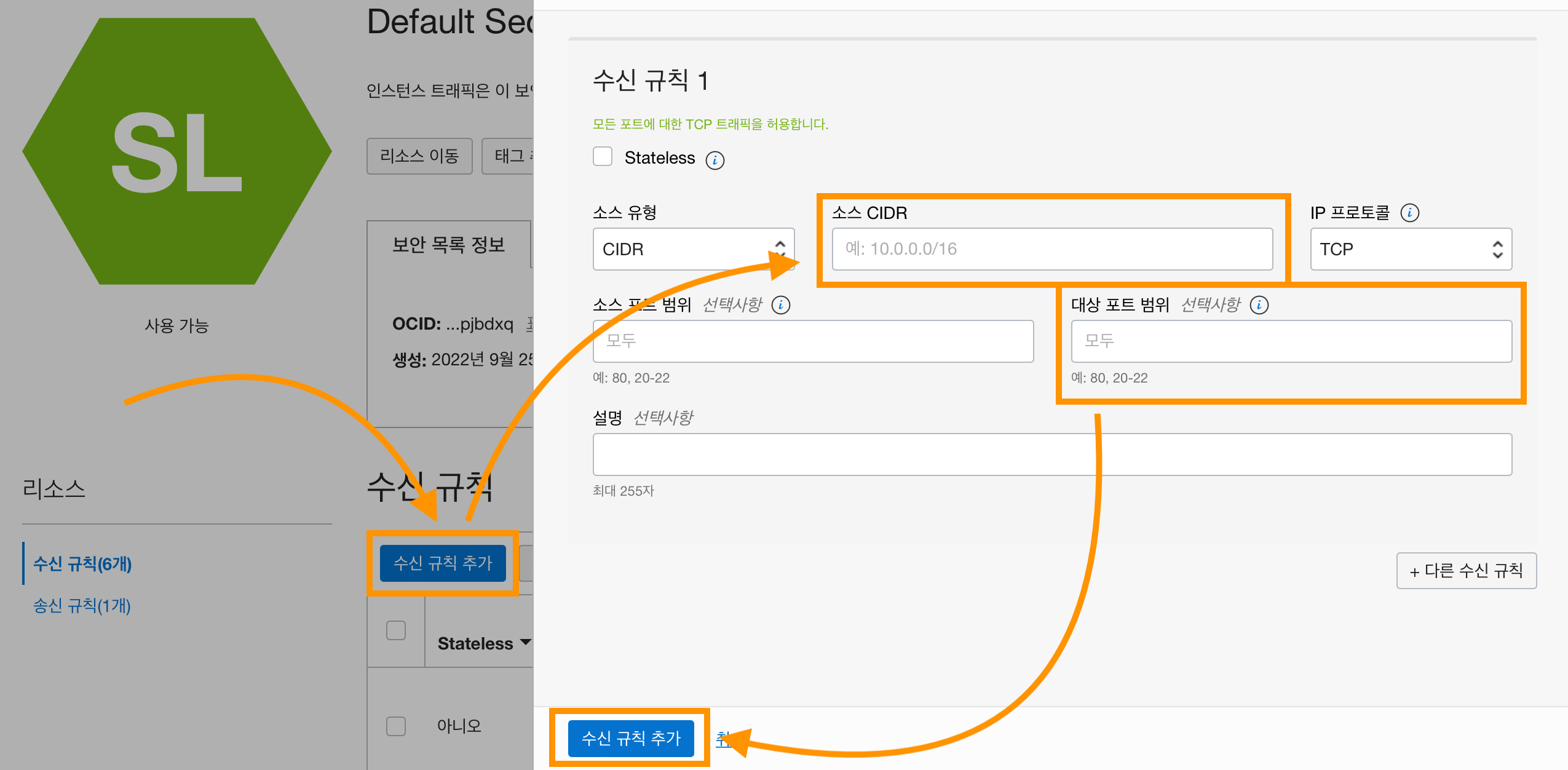Enable the Stateless checkbox in 수신 규칙 1
This screenshot has height=770, width=1568.
pos(603,156)
